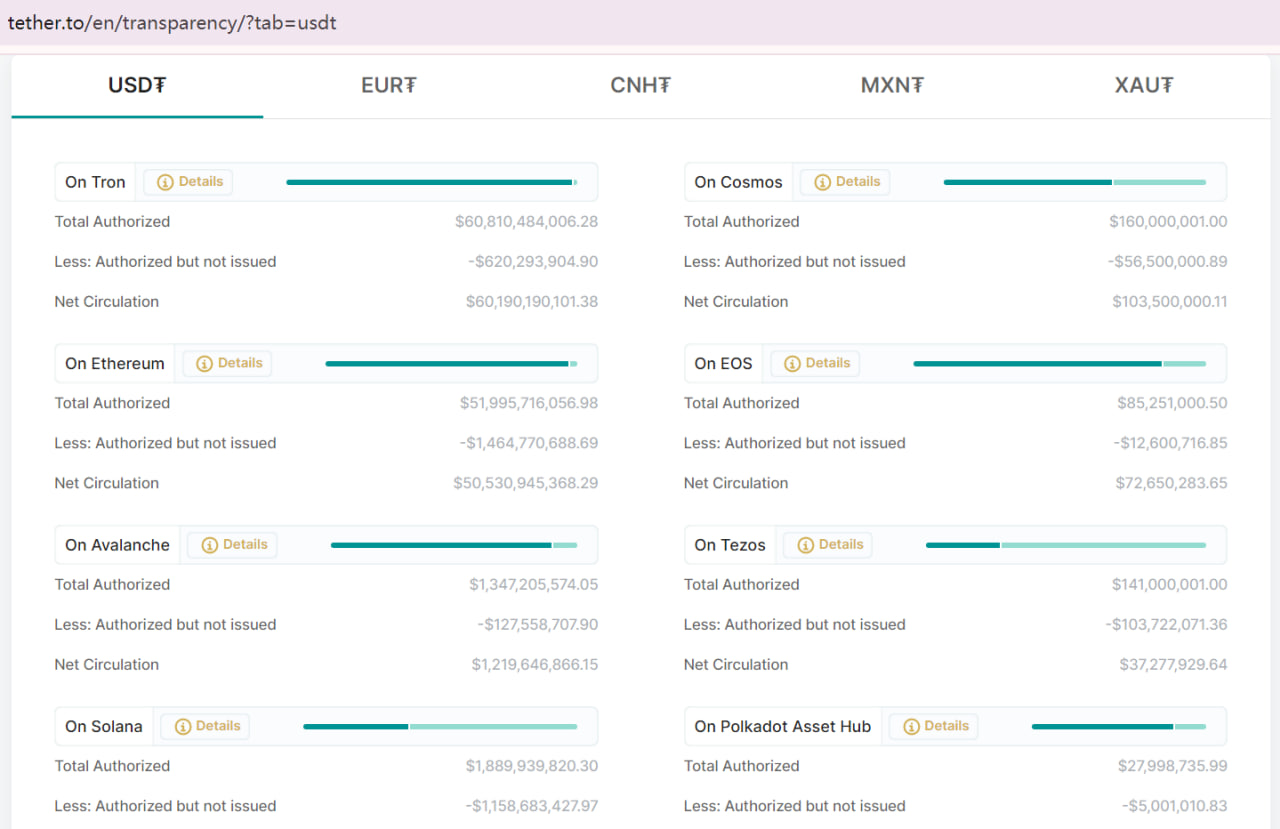Viewport: 1280px width, 829px height.
Task: Click the On Tron label
Action: tap(95, 182)
